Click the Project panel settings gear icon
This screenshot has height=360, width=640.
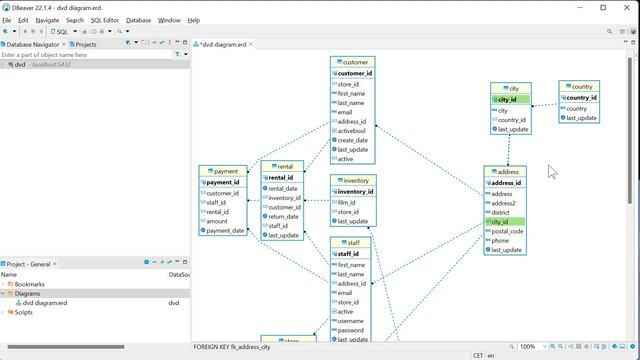pos(146,262)
